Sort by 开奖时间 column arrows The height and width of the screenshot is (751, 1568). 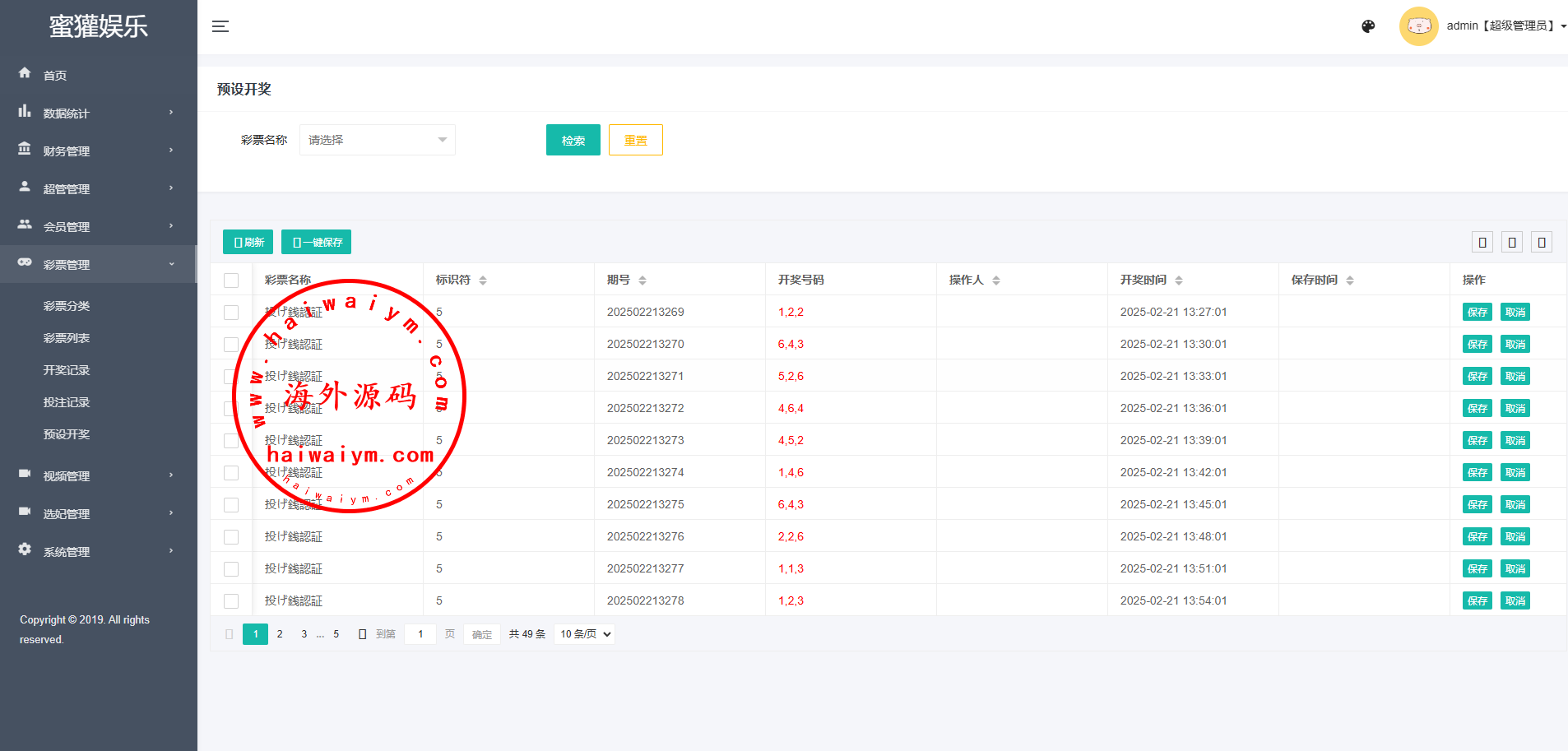[x=1179, y=280]
